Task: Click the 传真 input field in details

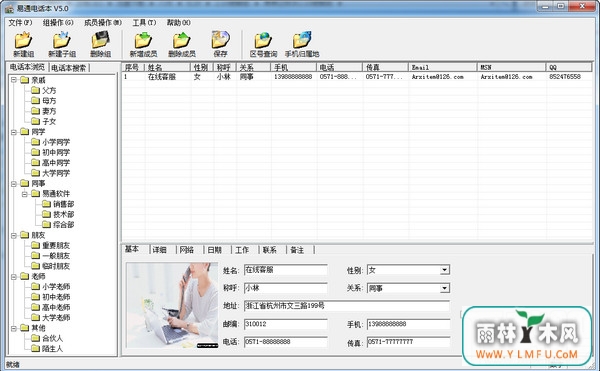Action: pyautogui.click(x=408, y=342)
